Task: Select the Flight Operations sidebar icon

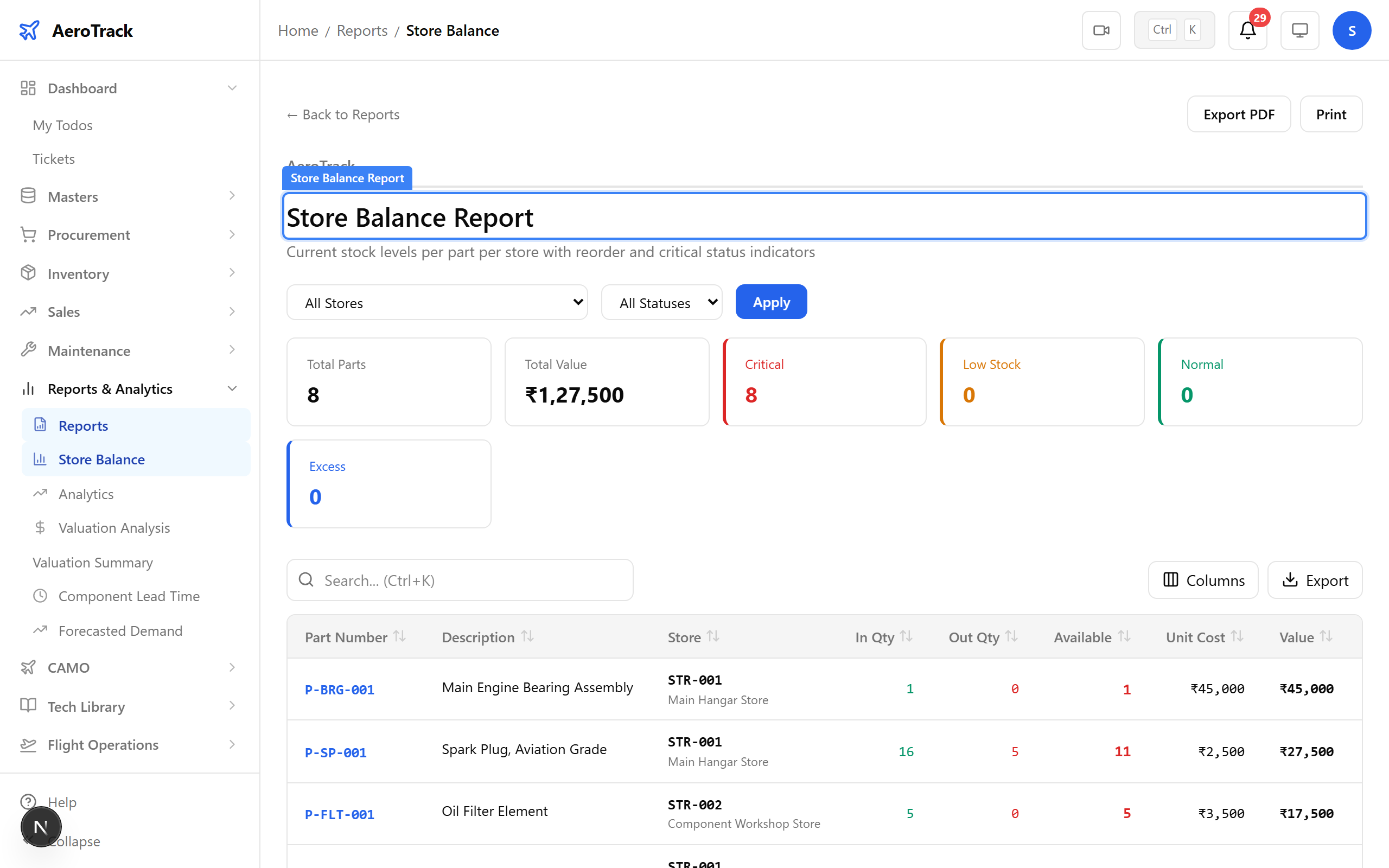Action: (x=28, y=744)
